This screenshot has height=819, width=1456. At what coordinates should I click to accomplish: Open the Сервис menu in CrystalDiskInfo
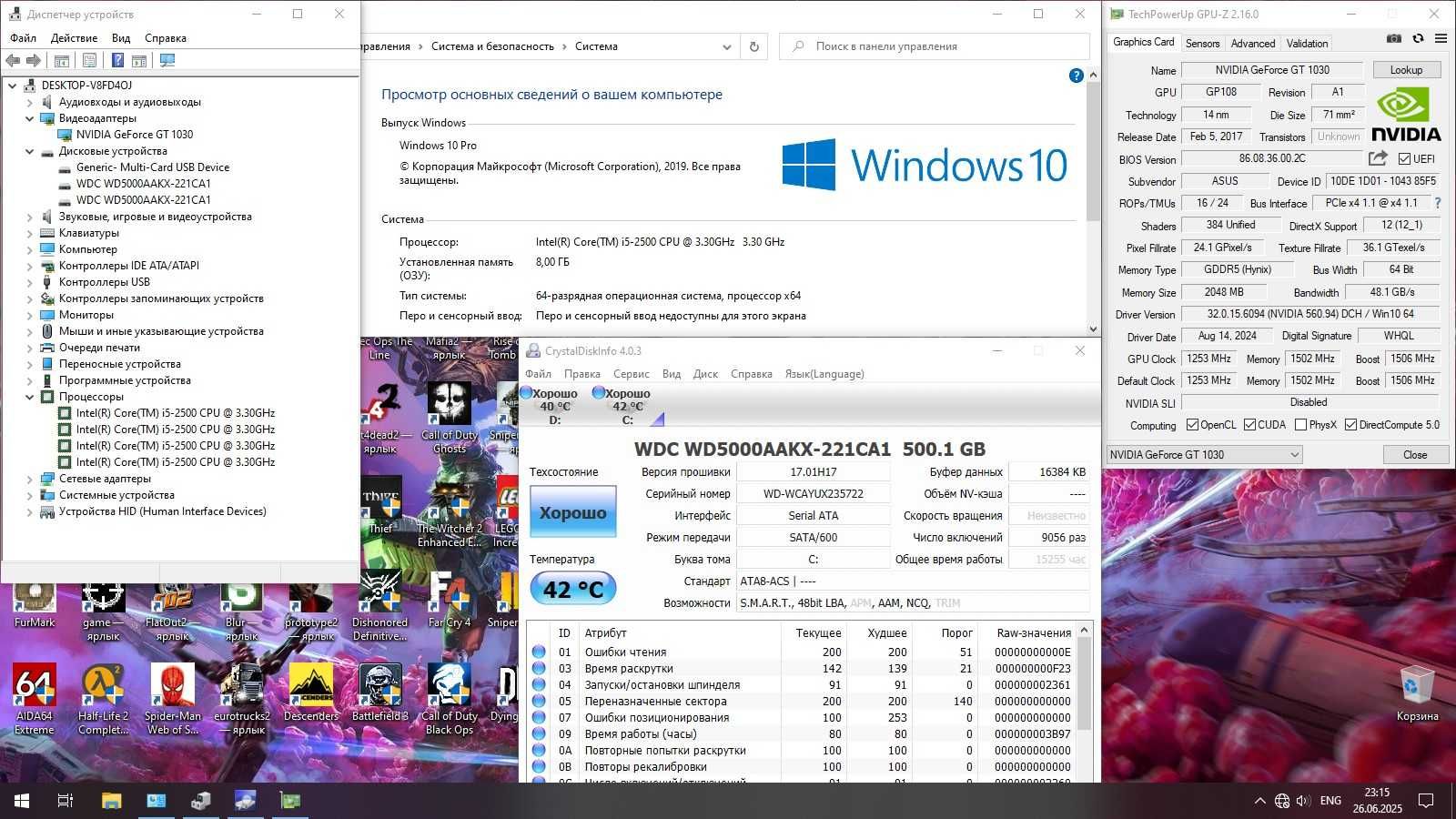pyautogui.click(x=631, y=374)
